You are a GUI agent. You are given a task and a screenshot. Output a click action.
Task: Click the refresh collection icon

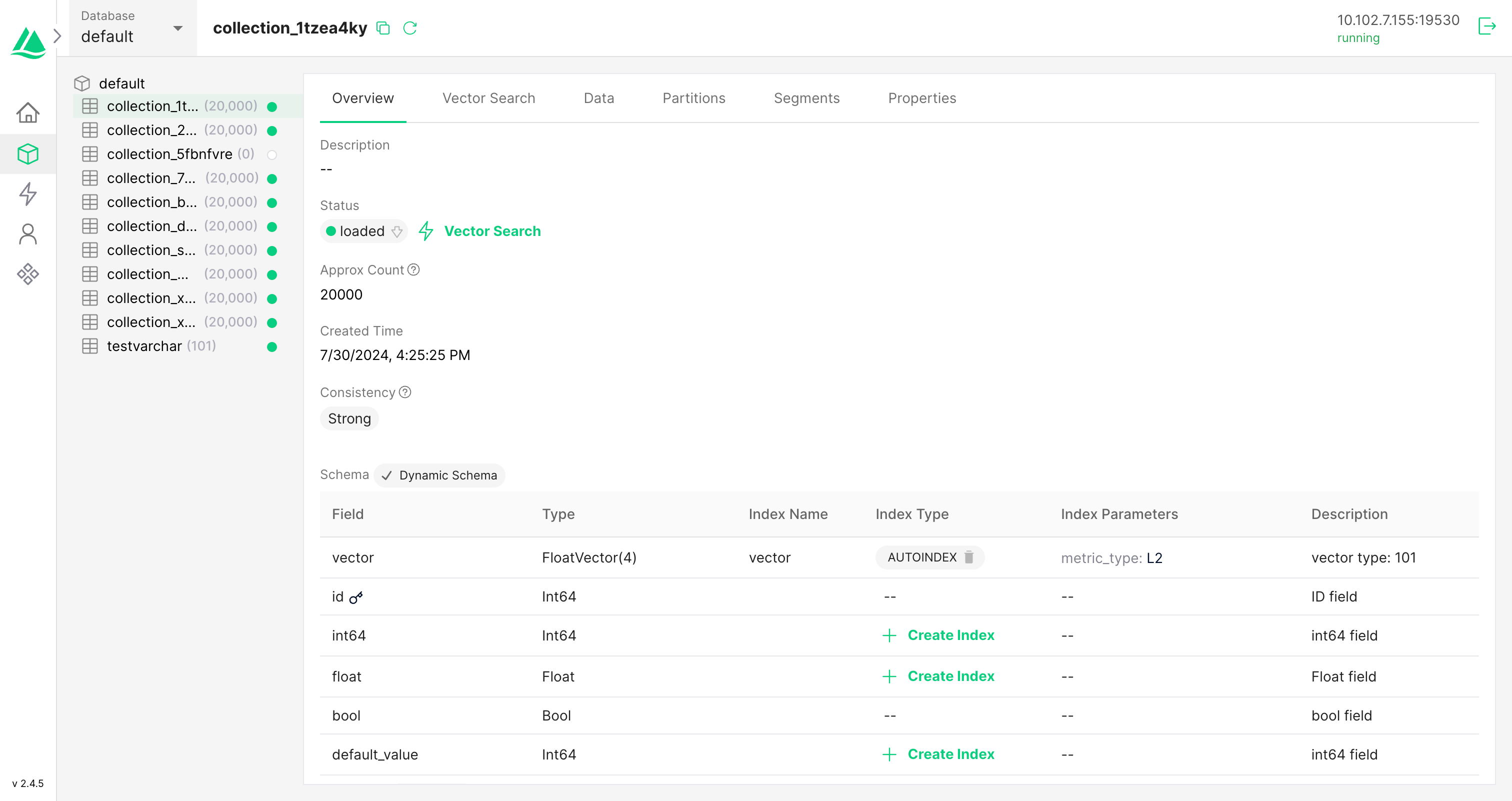pos(409,28)
